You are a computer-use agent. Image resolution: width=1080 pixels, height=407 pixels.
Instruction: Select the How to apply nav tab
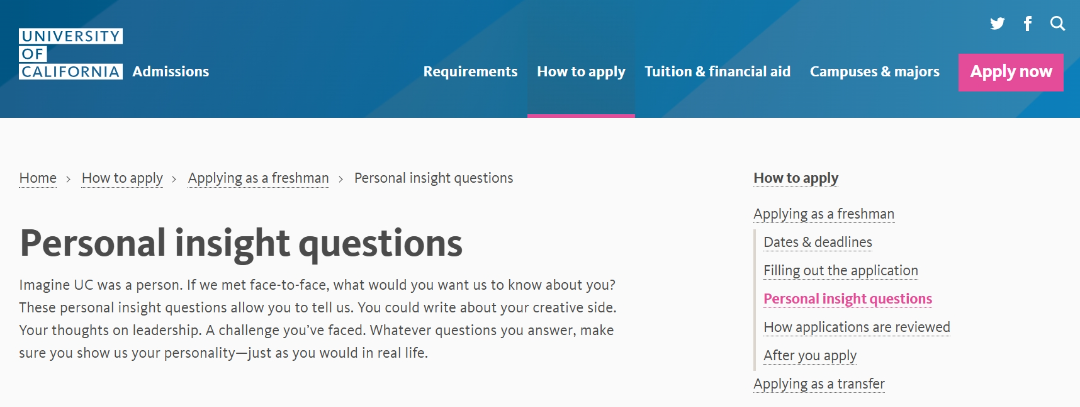coord(581,72)
